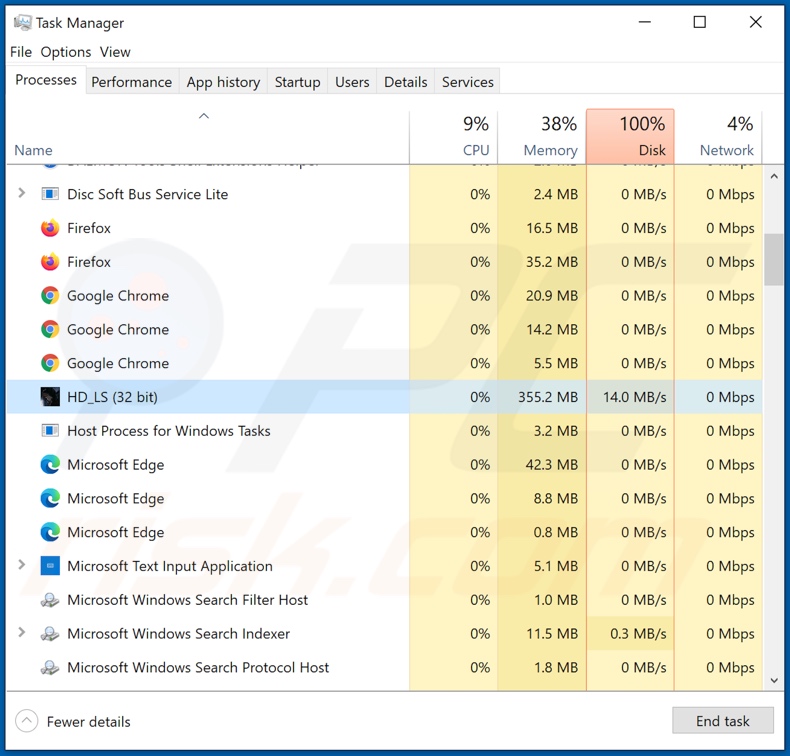Click the HD_LS (32 bit) process icon
This screenshot has width=790, height=756.
[50, 397]
